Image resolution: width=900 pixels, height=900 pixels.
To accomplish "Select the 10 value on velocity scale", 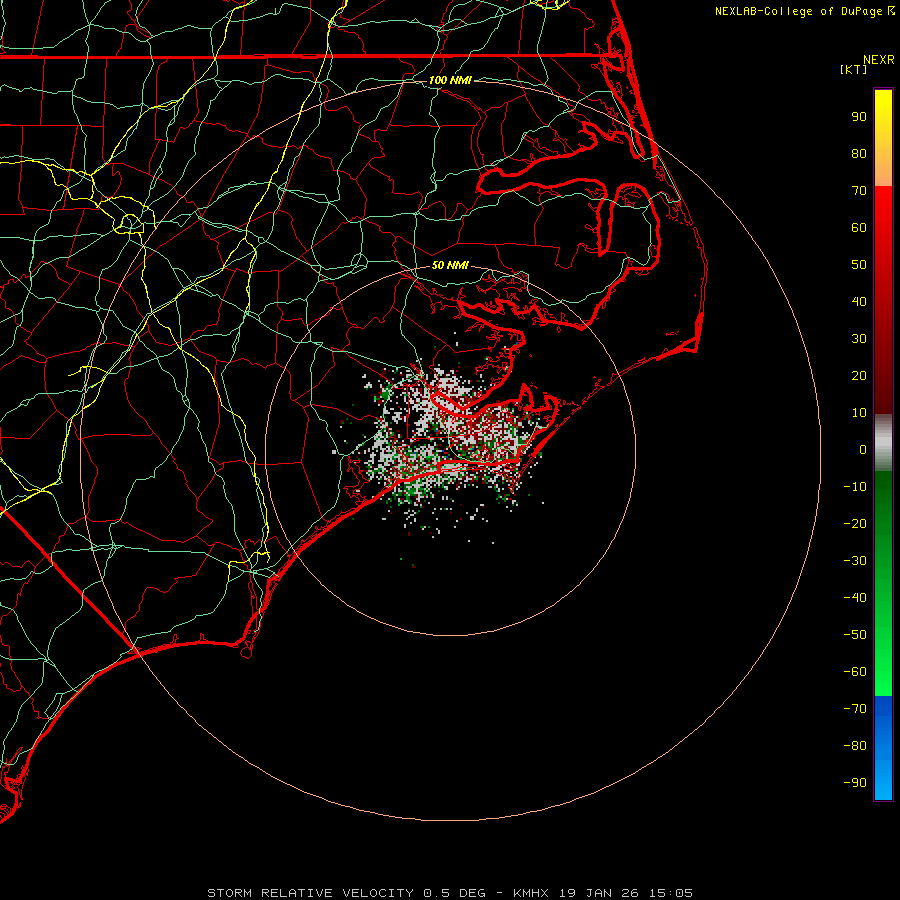I will [859, 413].
